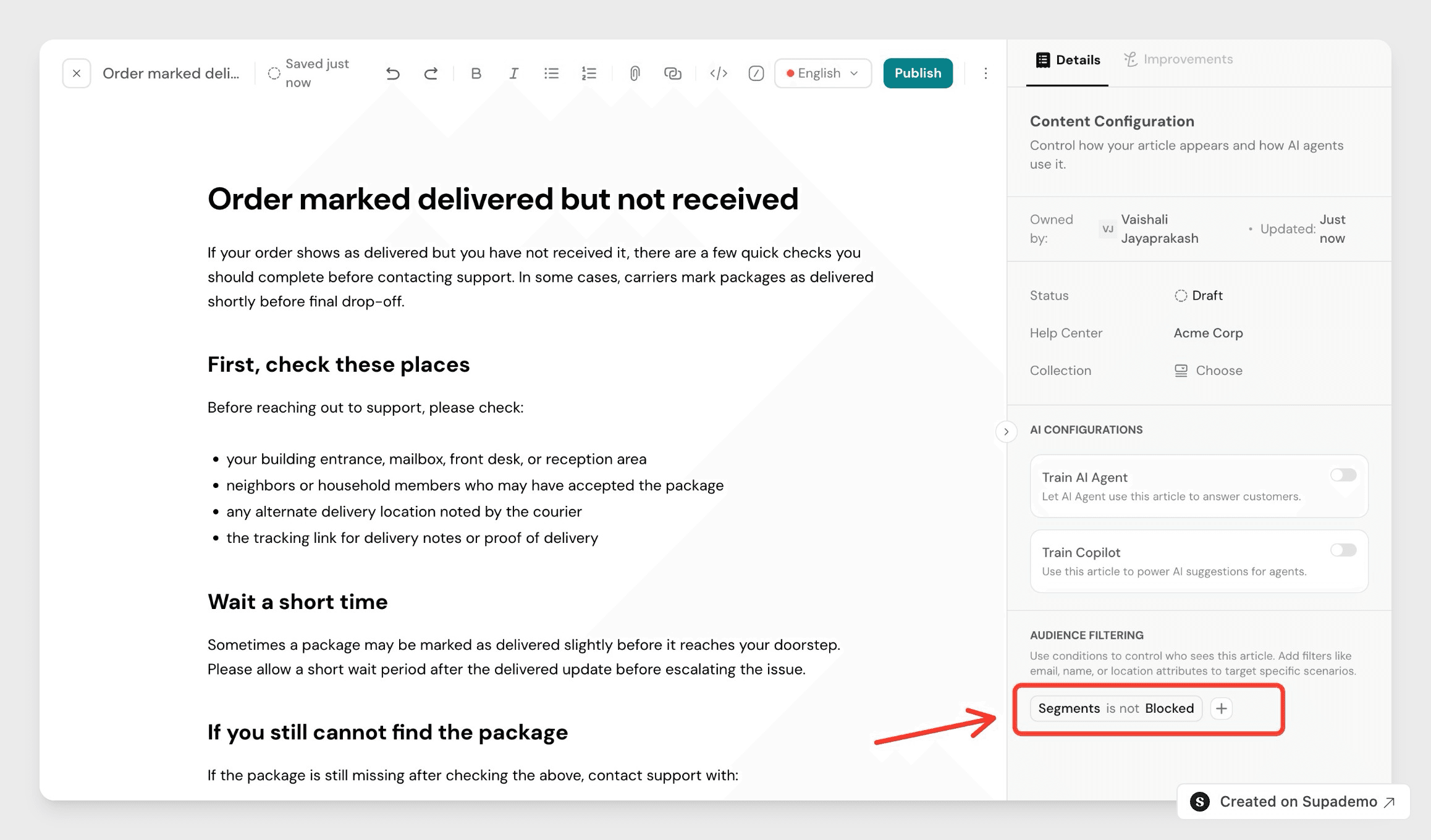Screen dimensions: 1431x840
Task: Change the Acme Corp help center
Action: 1208,333
